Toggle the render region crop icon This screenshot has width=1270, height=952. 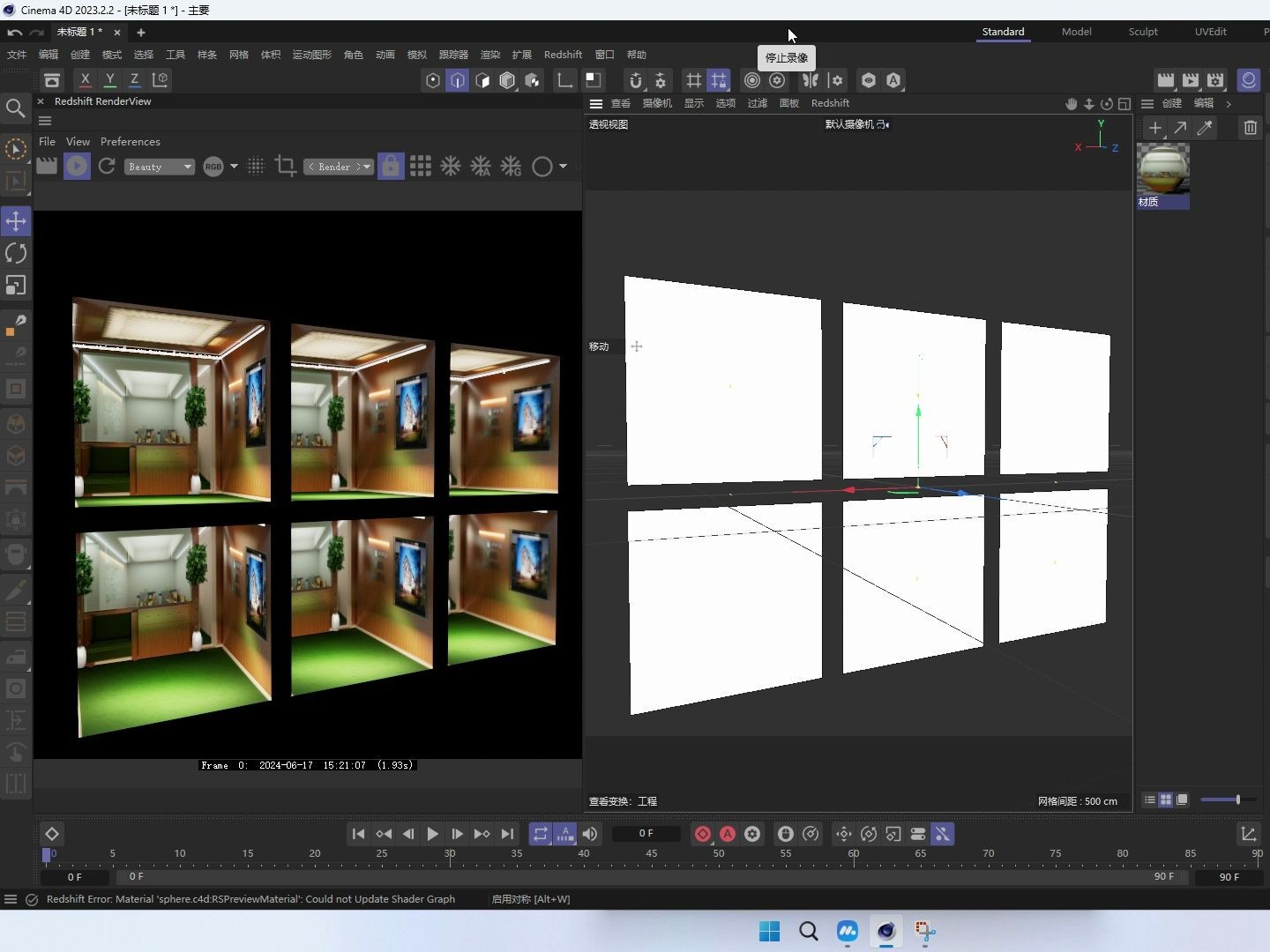coord(285,166)
